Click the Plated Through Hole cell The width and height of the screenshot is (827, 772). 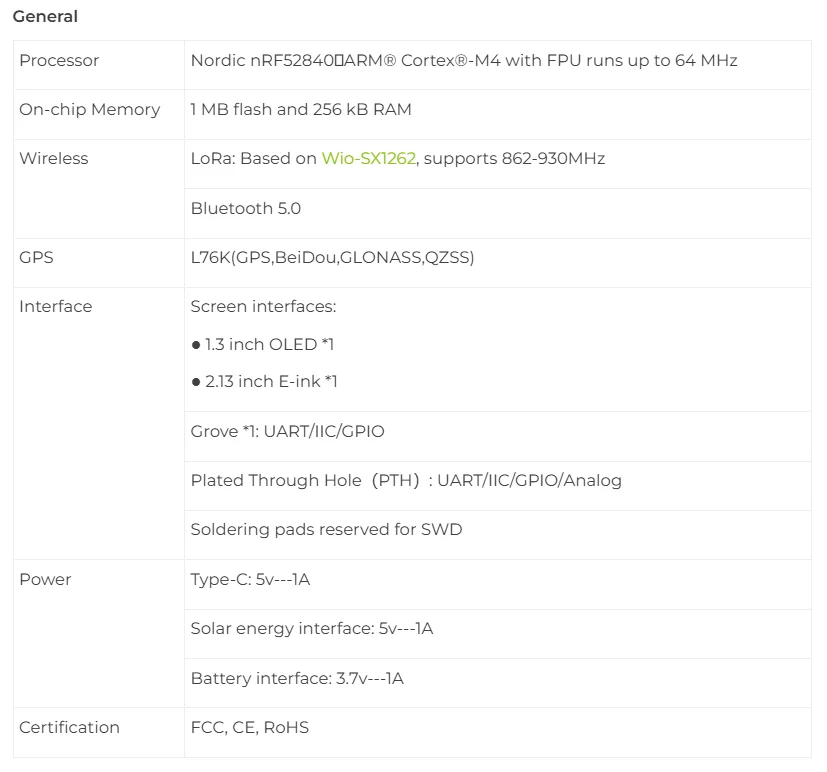tap(406, 481)
